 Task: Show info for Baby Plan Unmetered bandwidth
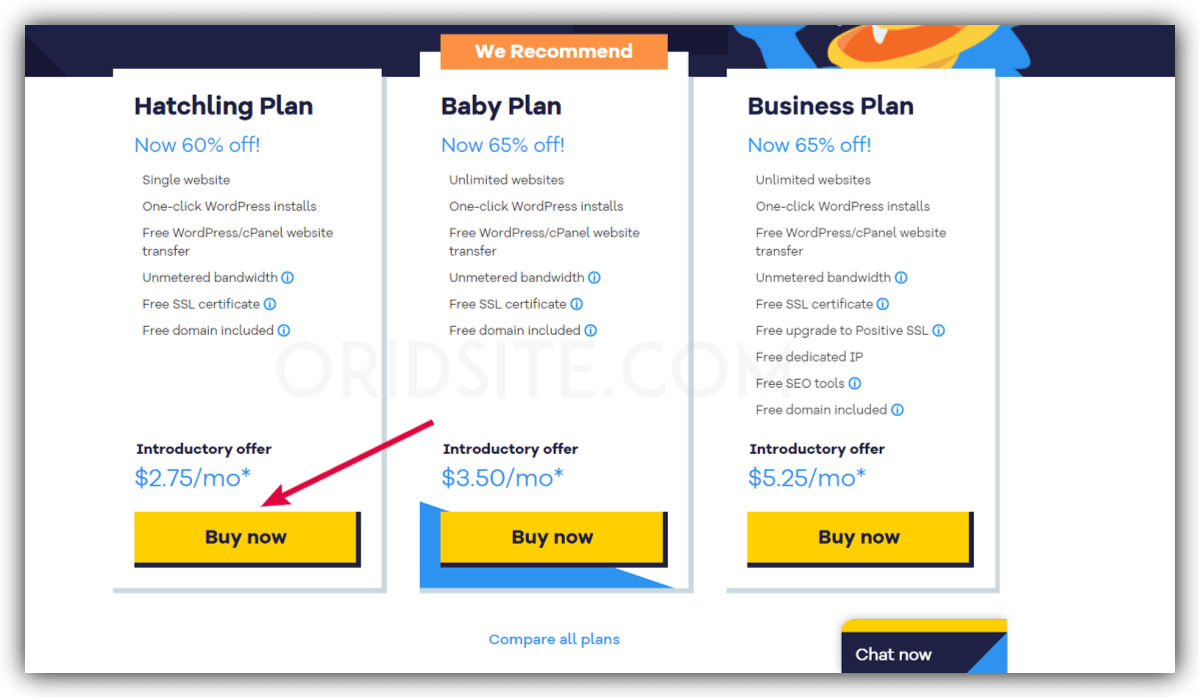(x=594, y=277)
